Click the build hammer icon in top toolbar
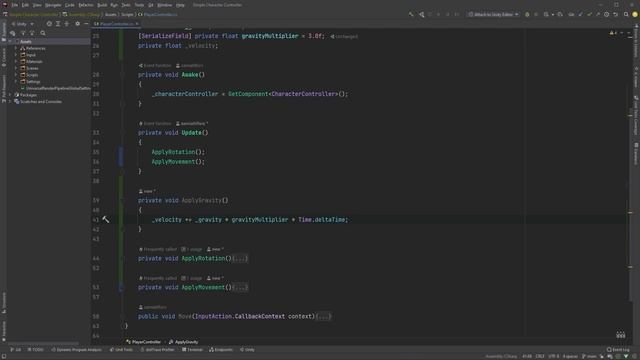The image size is (640, 360). [x=411, y=14]
